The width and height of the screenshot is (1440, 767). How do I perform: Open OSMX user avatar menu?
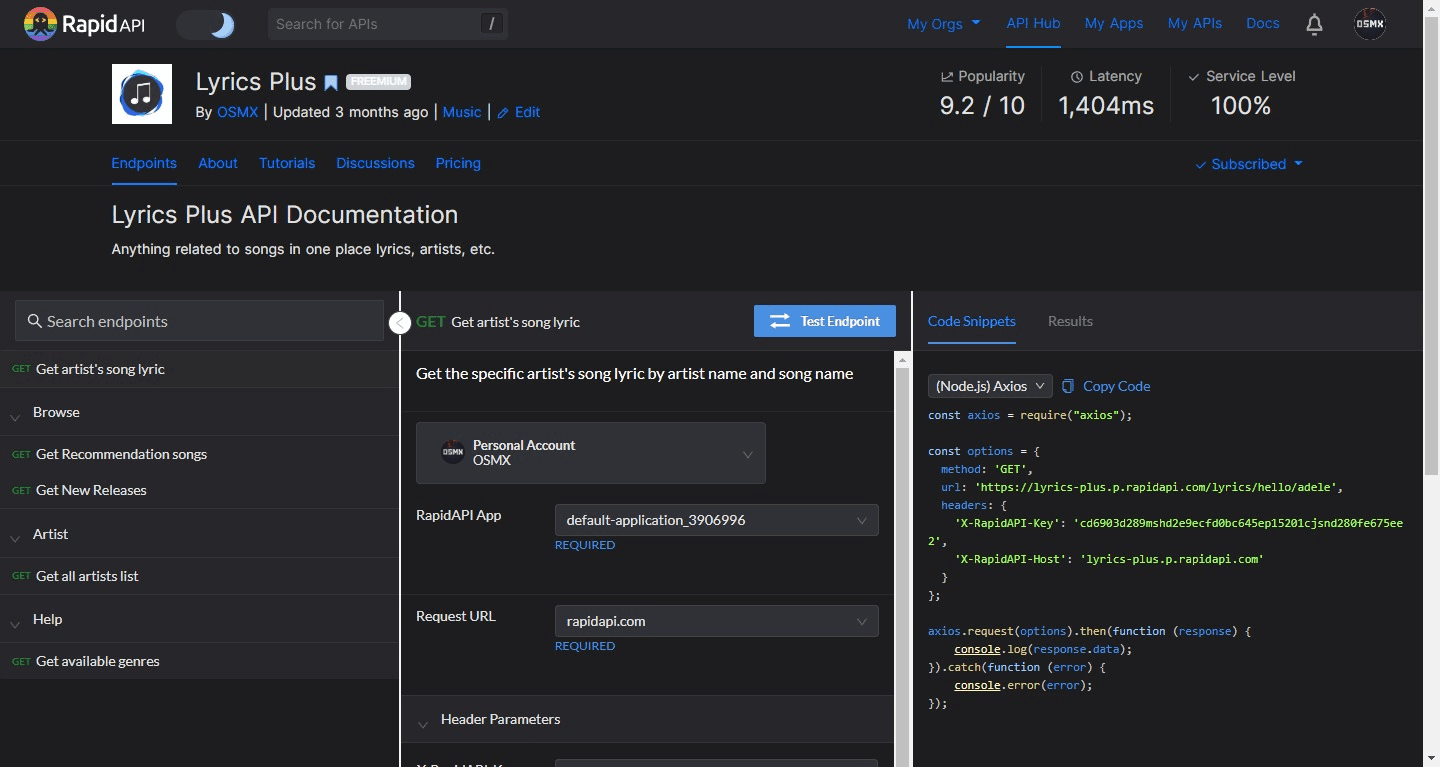pos(1370,24)
